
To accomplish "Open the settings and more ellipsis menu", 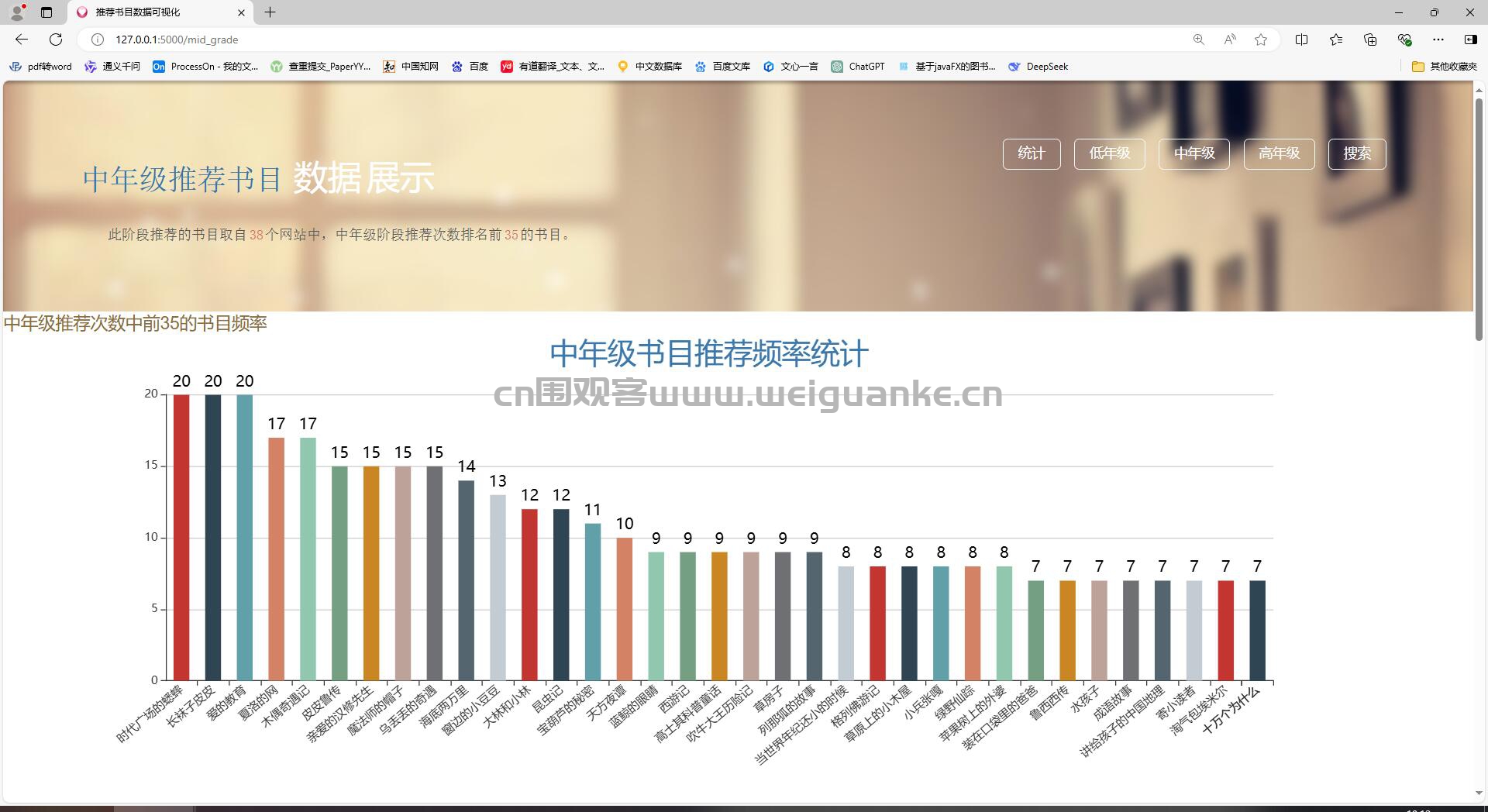I will pos(1438,40).
